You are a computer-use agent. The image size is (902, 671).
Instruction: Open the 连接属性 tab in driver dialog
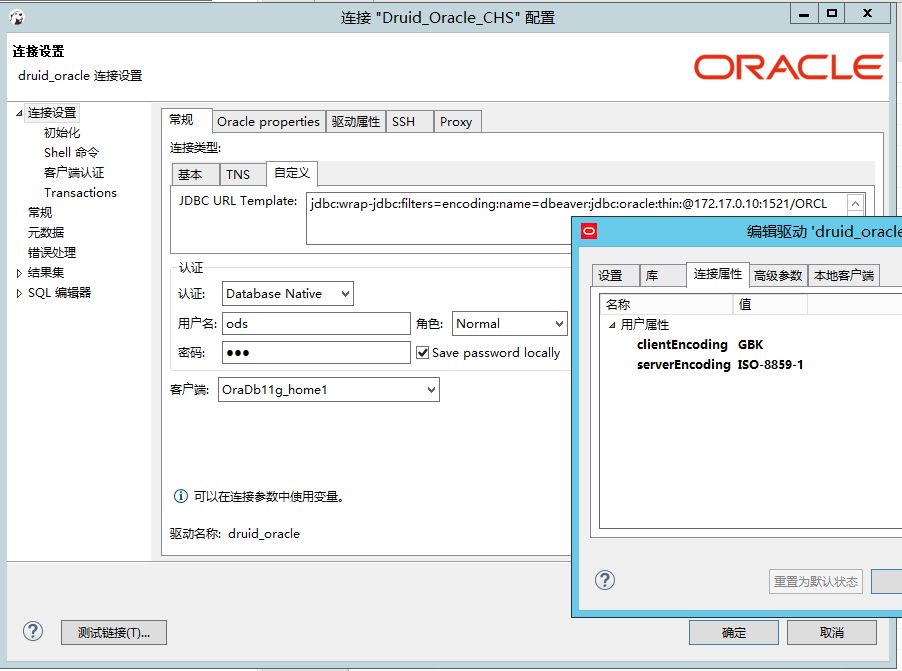pos(717,274)
